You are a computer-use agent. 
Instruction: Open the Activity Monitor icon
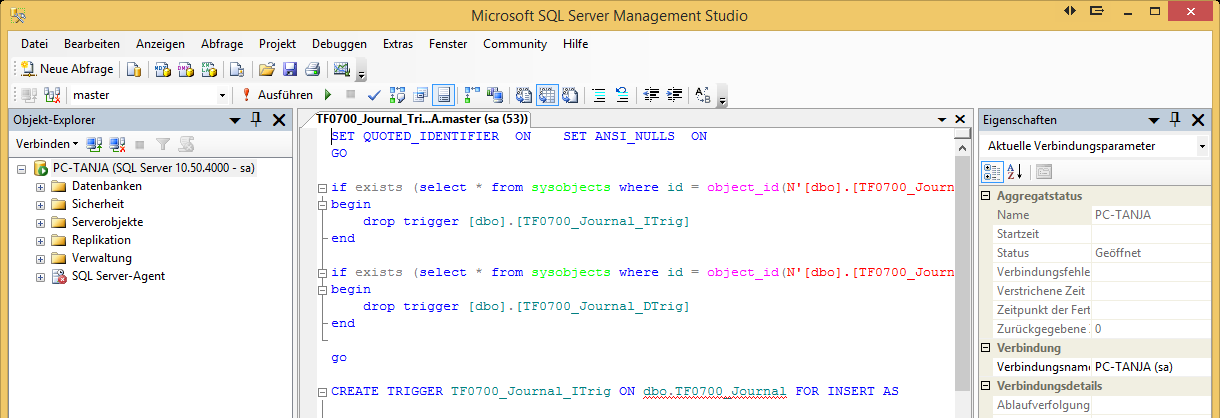342,69
